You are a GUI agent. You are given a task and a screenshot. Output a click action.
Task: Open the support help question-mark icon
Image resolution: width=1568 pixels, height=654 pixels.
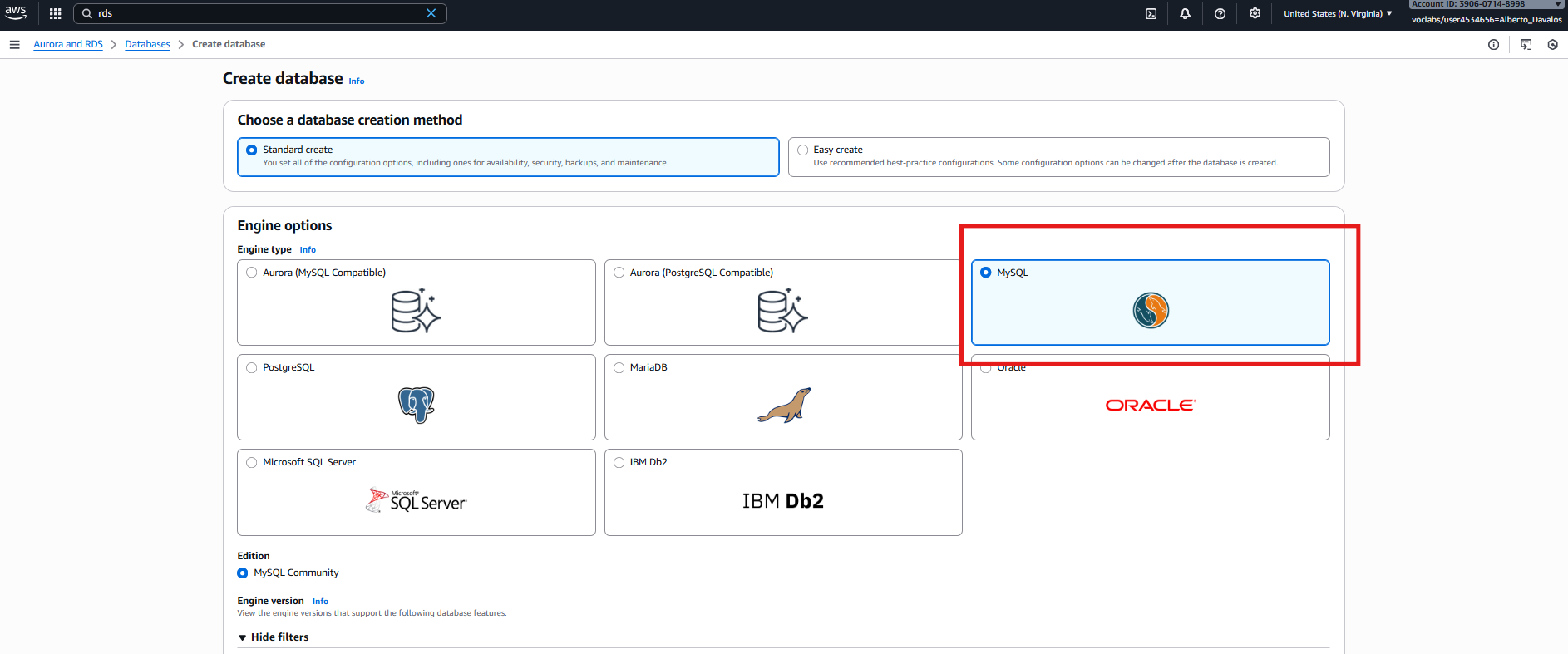coord(1220,13)
